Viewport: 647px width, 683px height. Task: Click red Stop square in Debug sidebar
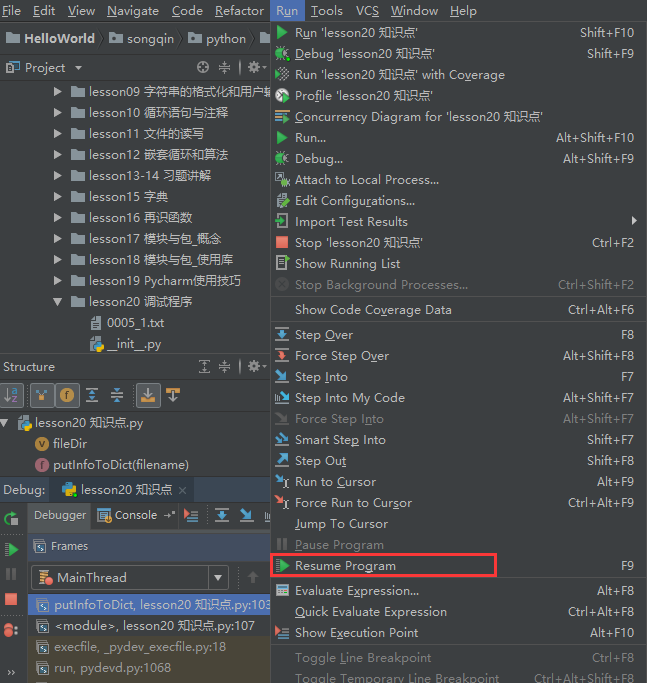(11, 599)
